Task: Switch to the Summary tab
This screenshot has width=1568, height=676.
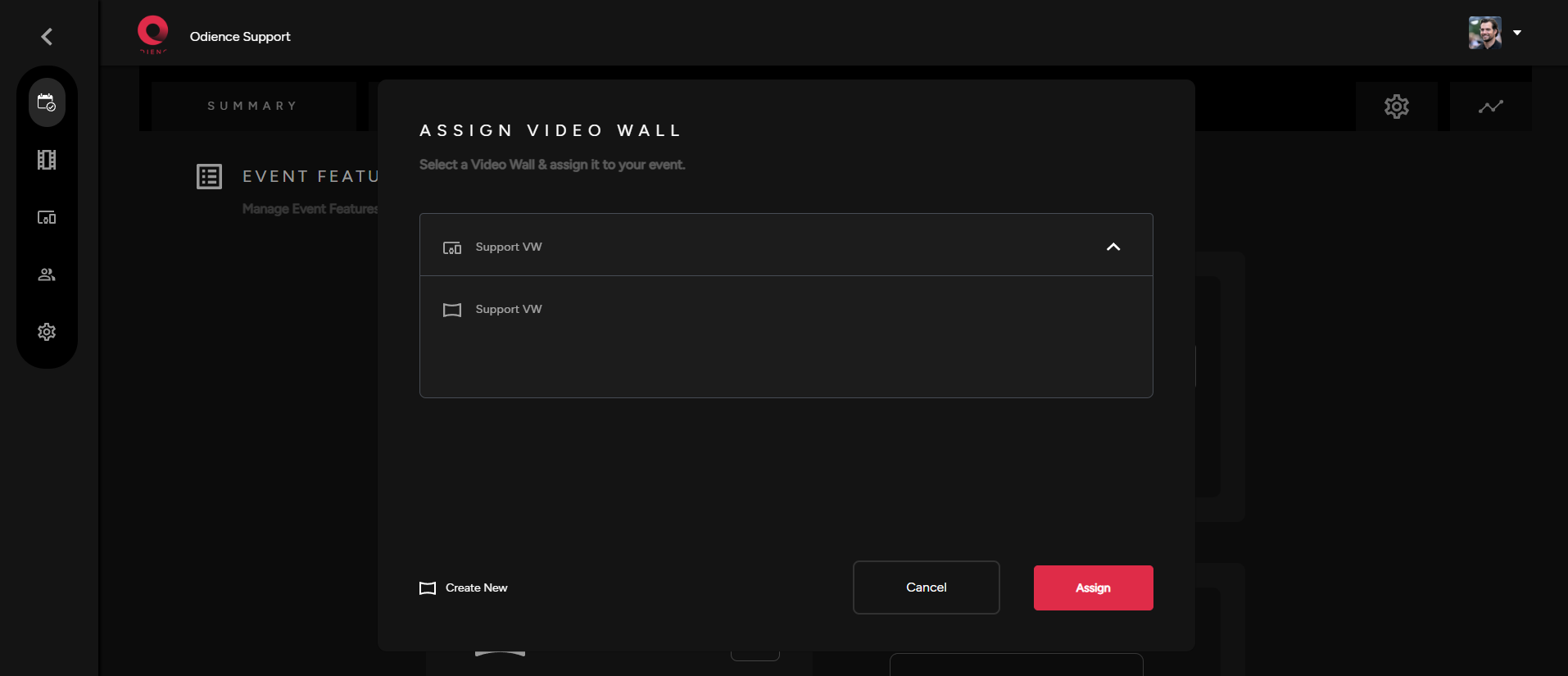Action: pos(252,107)
